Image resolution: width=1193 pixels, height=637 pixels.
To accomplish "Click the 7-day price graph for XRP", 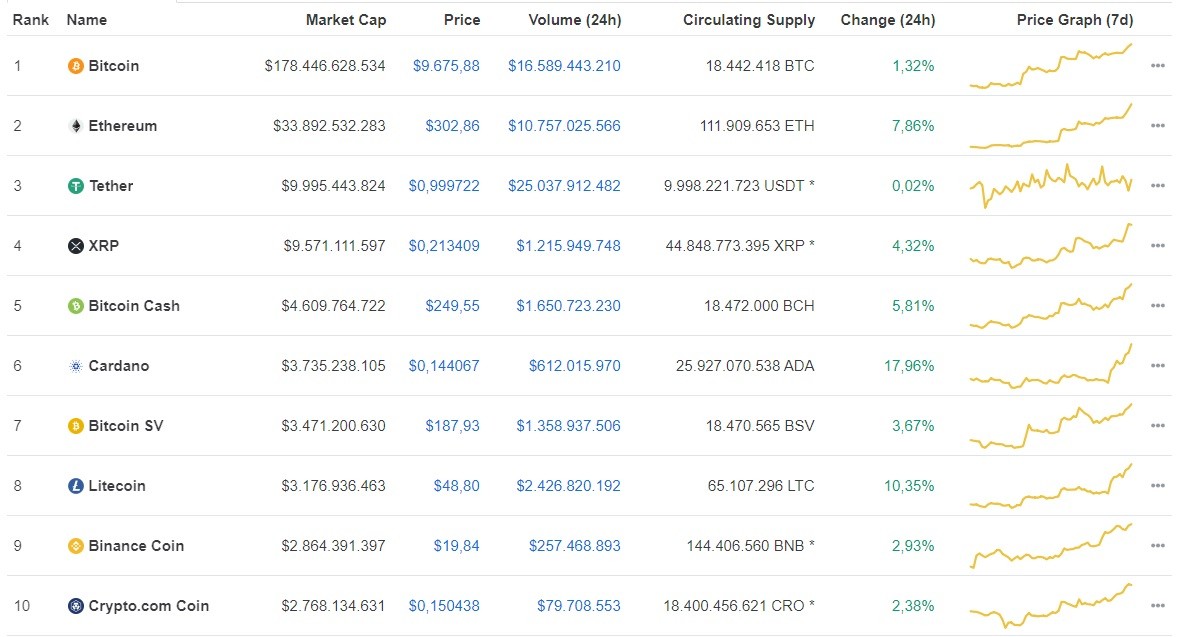I will [1051, 245].
